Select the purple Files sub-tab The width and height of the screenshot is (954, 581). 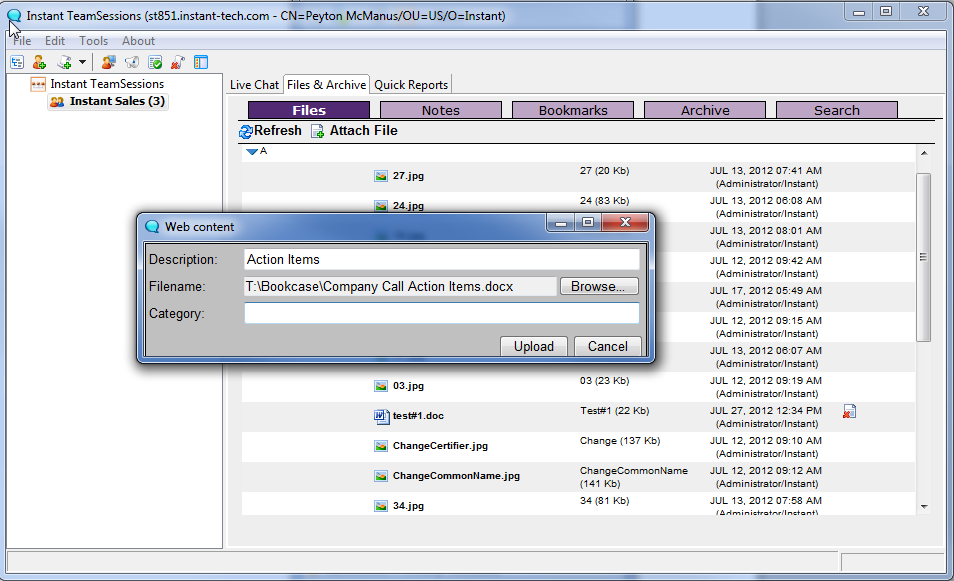(x=309, y=110)
